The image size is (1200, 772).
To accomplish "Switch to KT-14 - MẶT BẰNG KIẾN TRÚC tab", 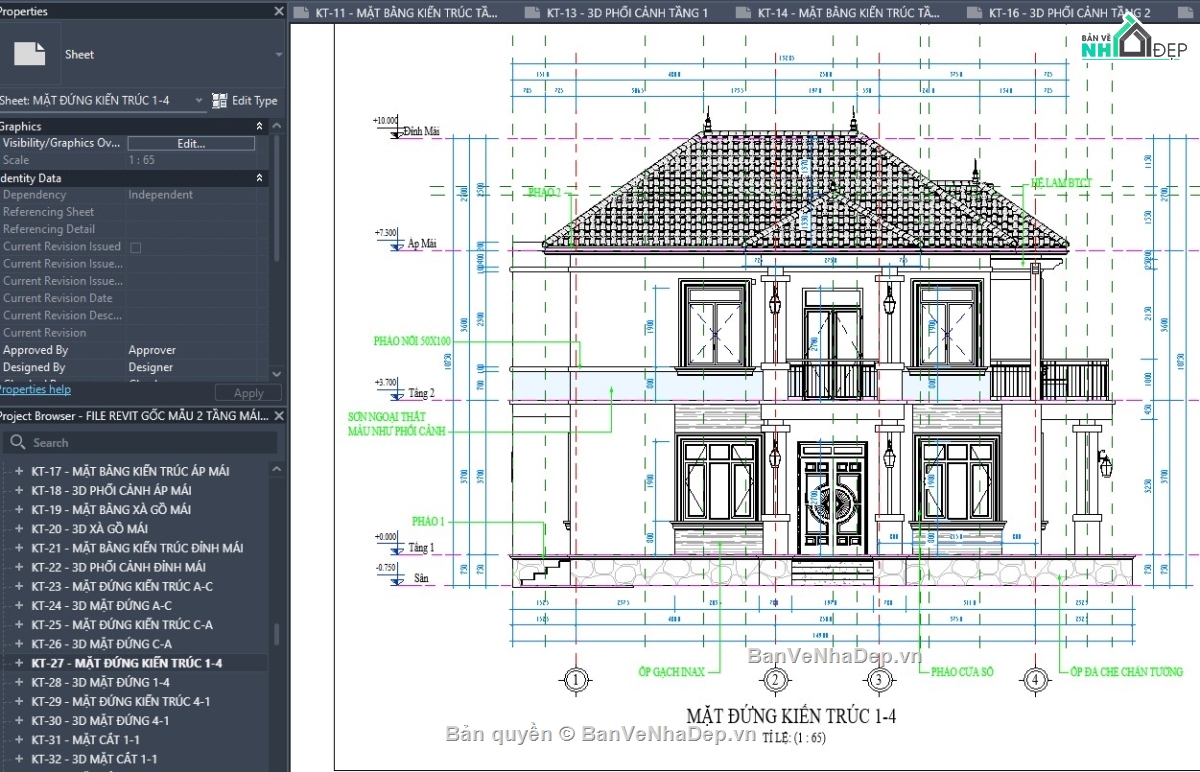I will pos(848,13).
